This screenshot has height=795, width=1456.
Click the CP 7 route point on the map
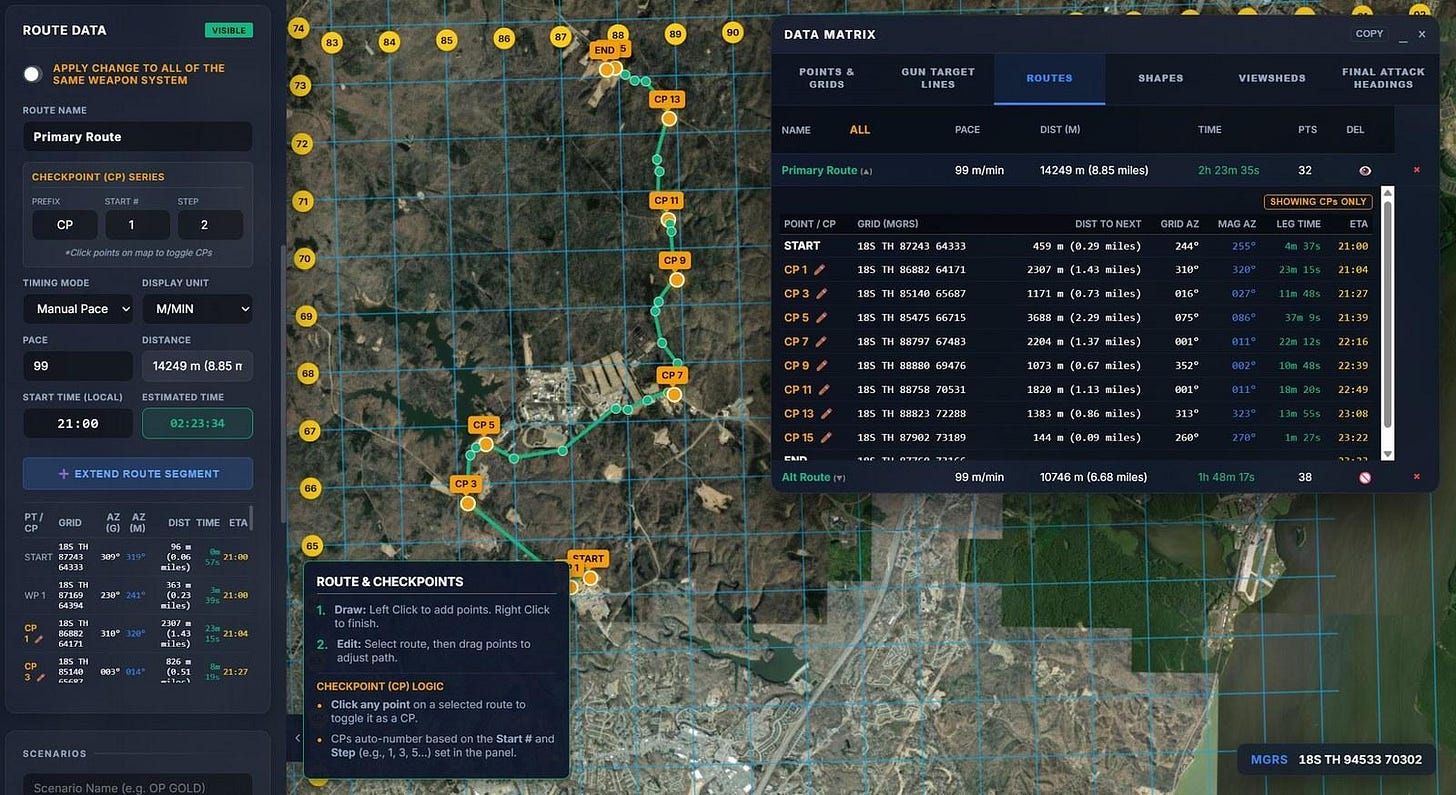(674, 395)
